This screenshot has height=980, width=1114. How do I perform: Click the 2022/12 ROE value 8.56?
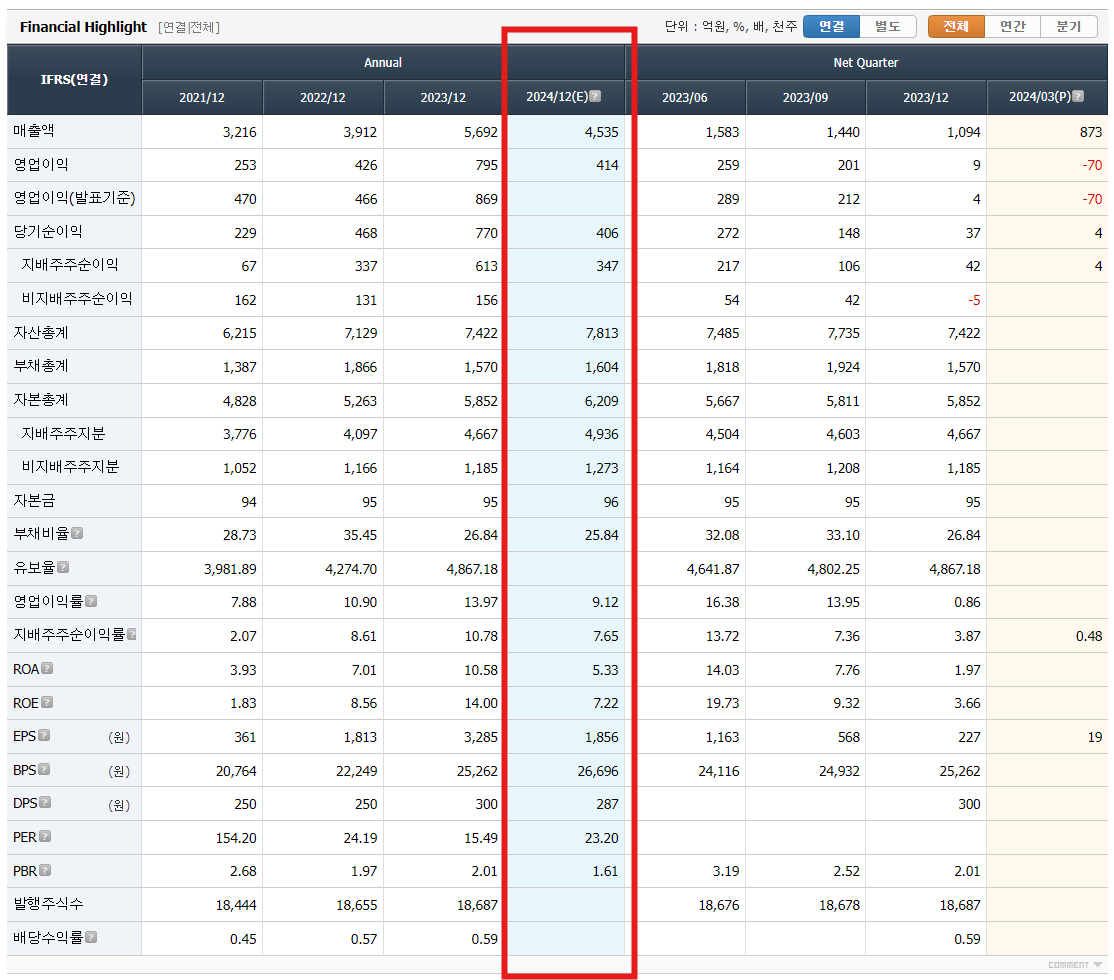pyautogui.click(x=364, y=704)
